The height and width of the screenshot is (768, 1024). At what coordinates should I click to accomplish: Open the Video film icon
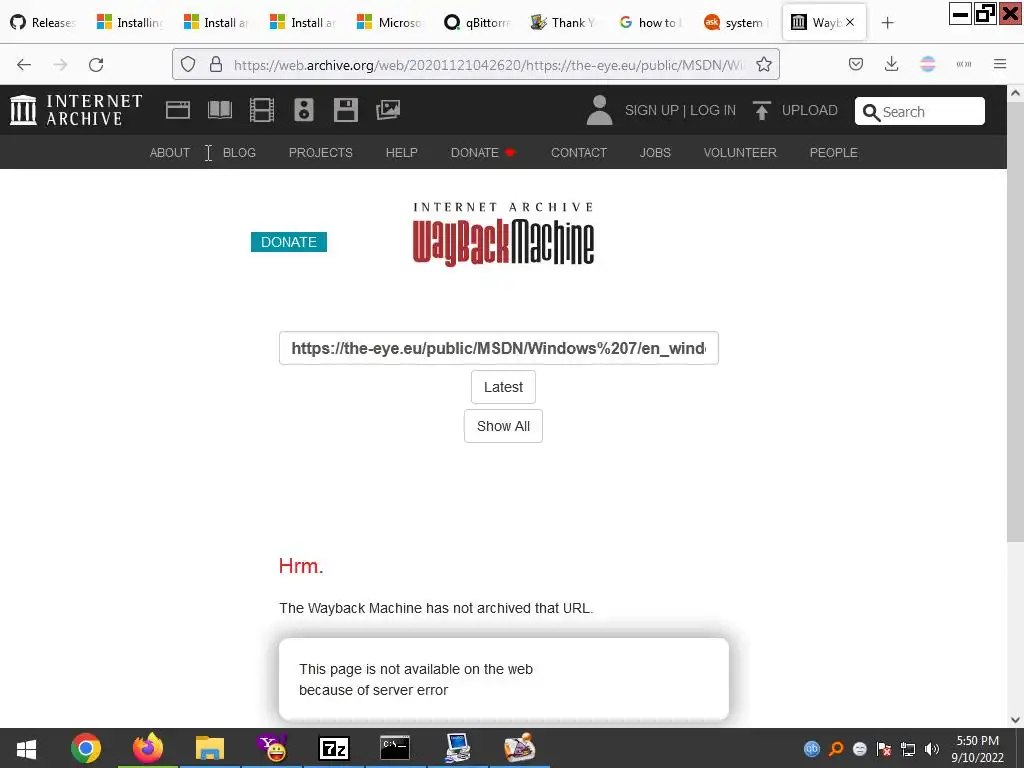(x=262, y=110)
